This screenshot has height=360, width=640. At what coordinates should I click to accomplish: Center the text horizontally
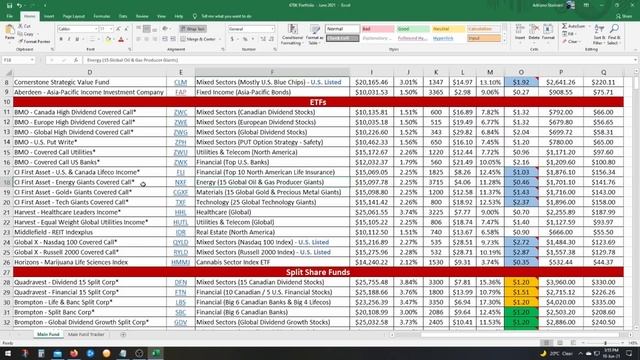pyautogui.click(x=147, y=39)
